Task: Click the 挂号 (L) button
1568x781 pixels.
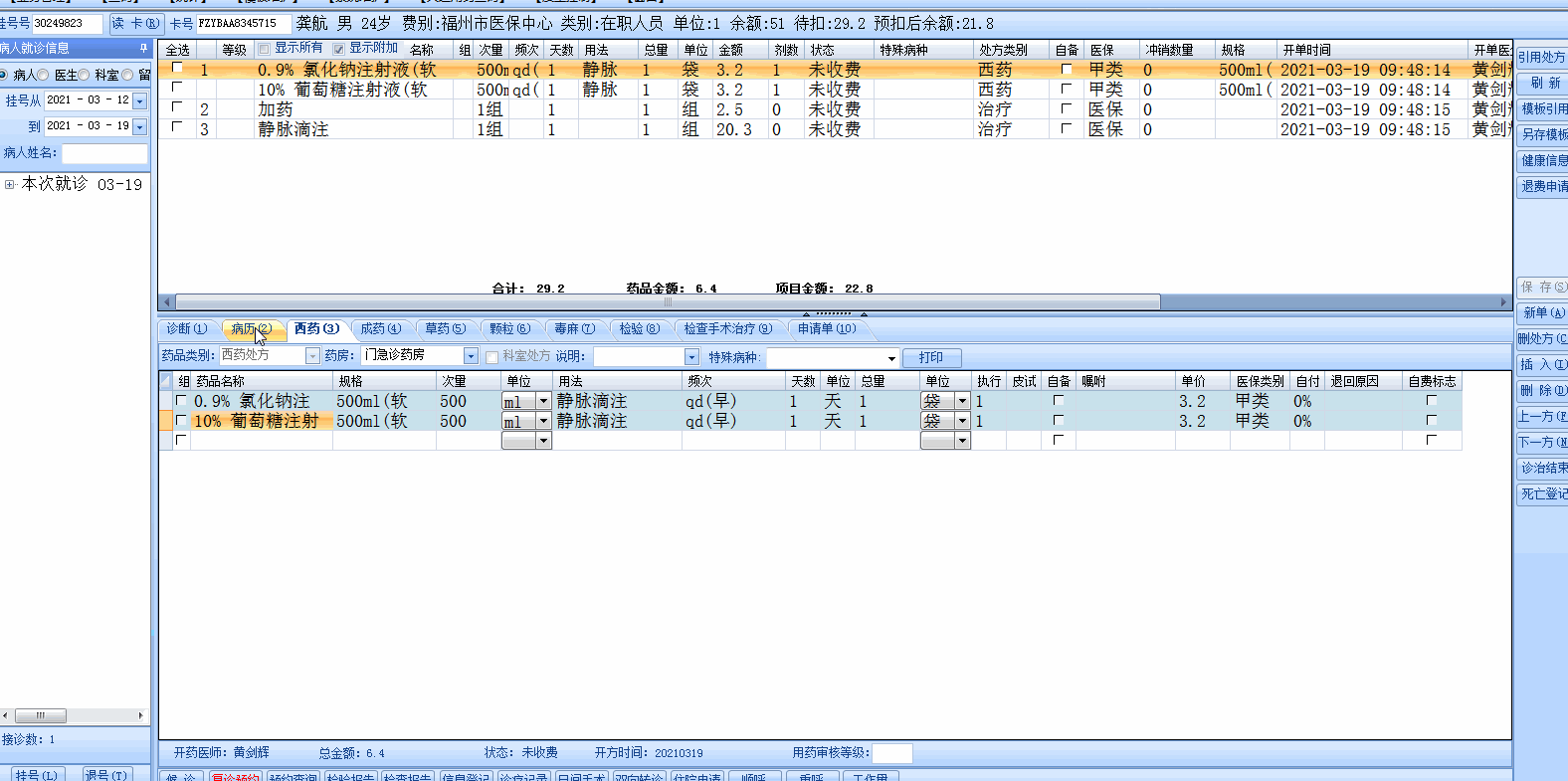Action: [36, 774]
